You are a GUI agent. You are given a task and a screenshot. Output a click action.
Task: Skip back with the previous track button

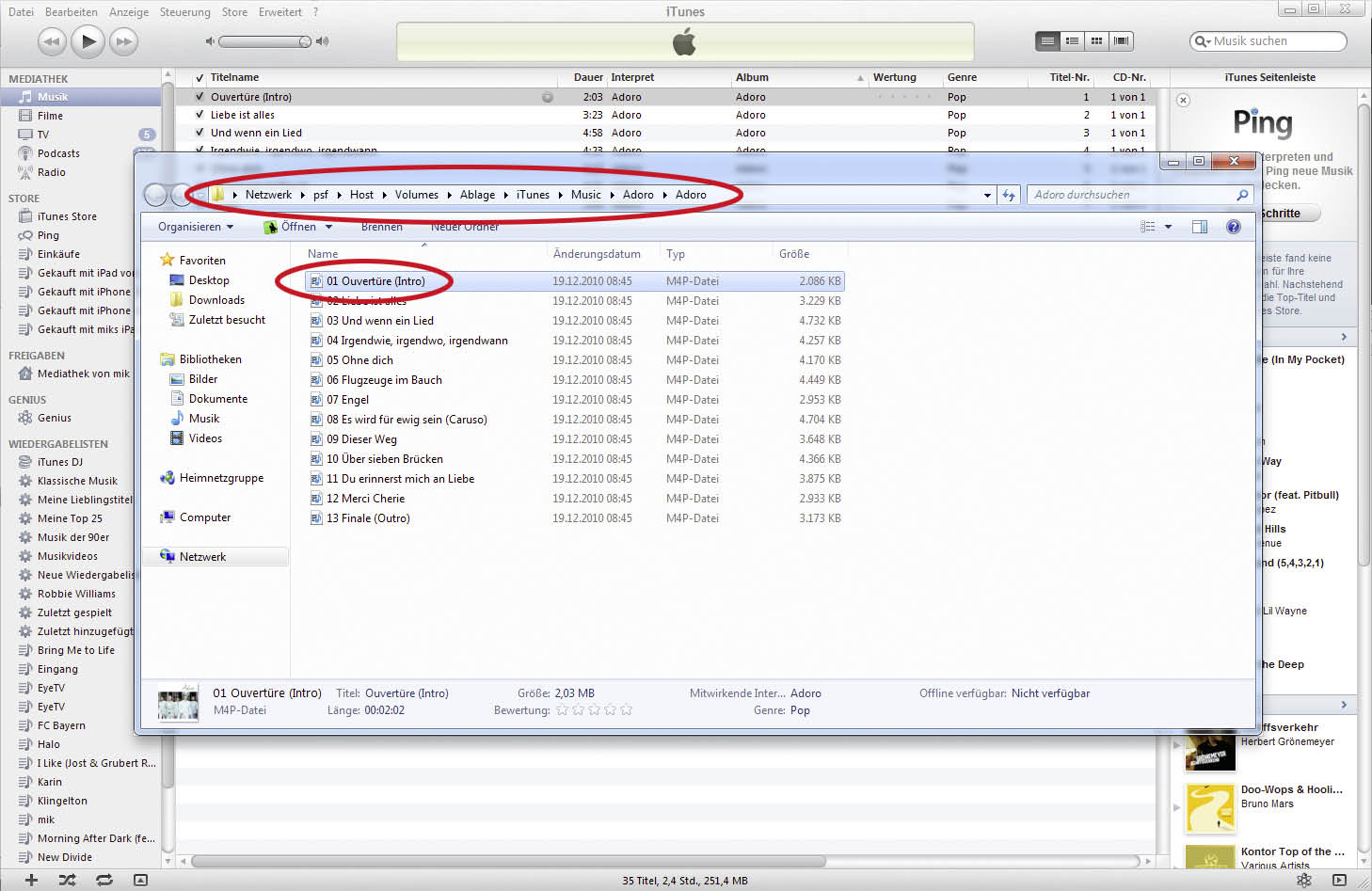(52, 41)
